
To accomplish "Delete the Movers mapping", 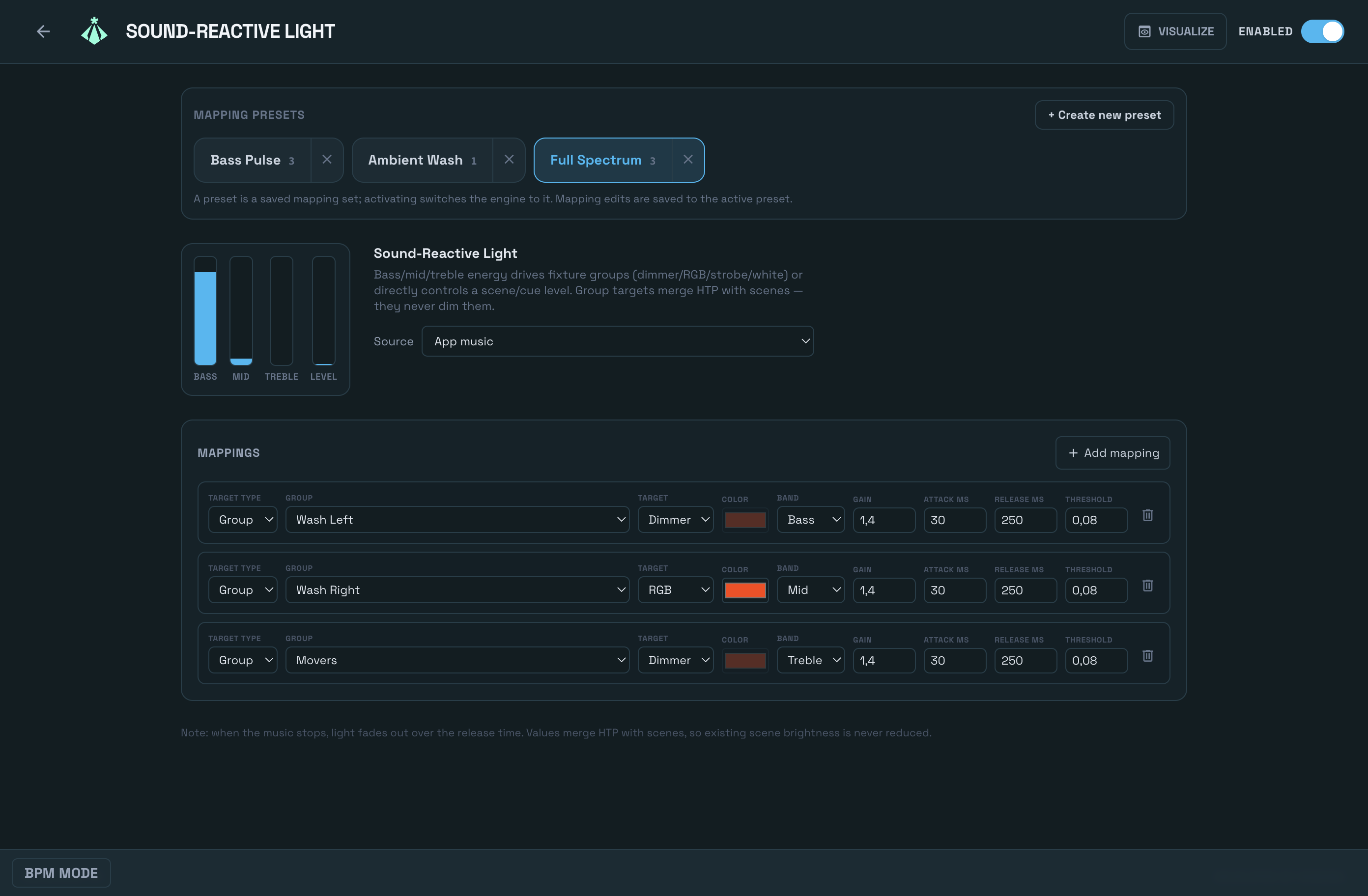I will 1147,656.
